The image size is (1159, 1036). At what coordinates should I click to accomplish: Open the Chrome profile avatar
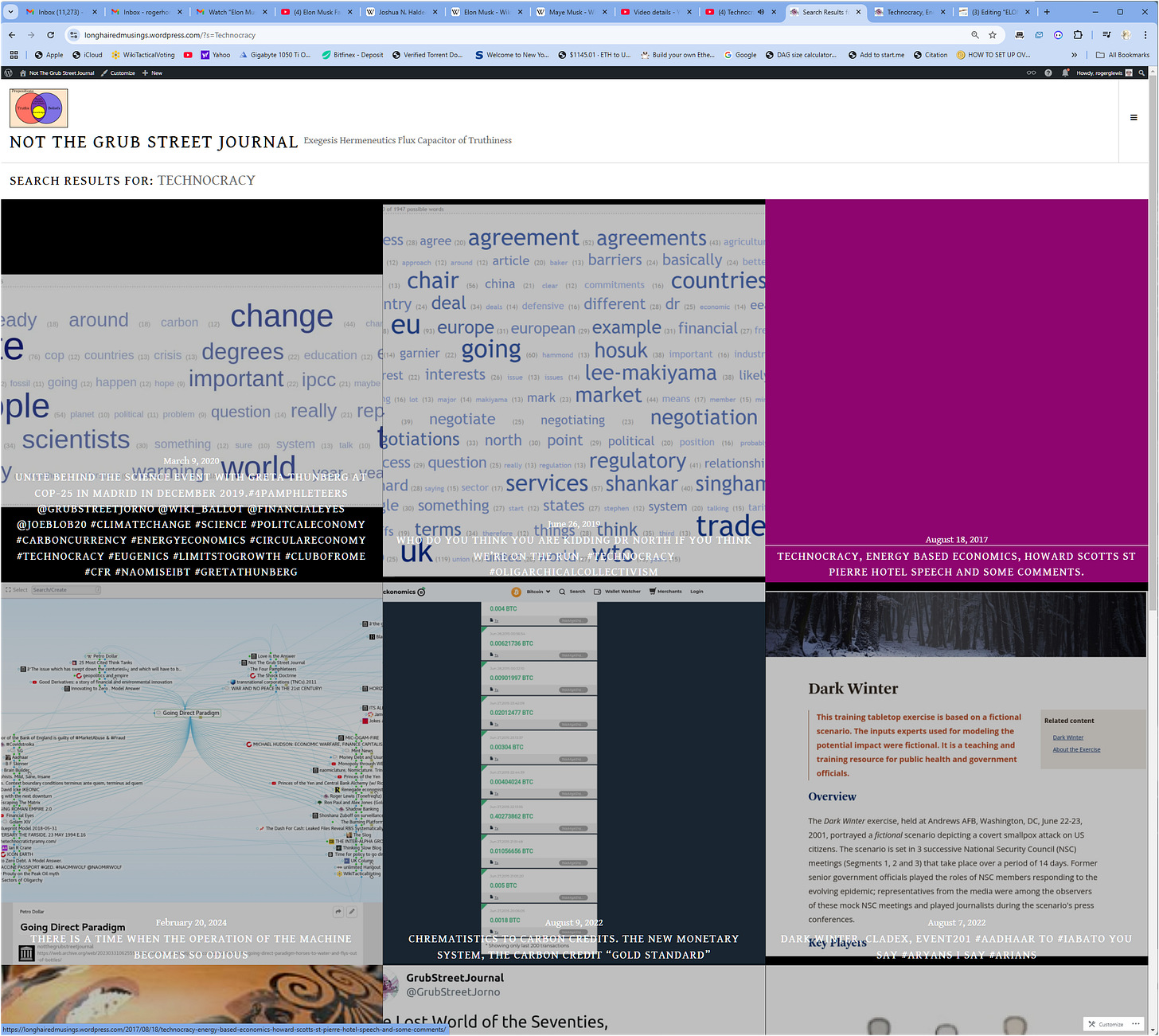(1126, 35)
